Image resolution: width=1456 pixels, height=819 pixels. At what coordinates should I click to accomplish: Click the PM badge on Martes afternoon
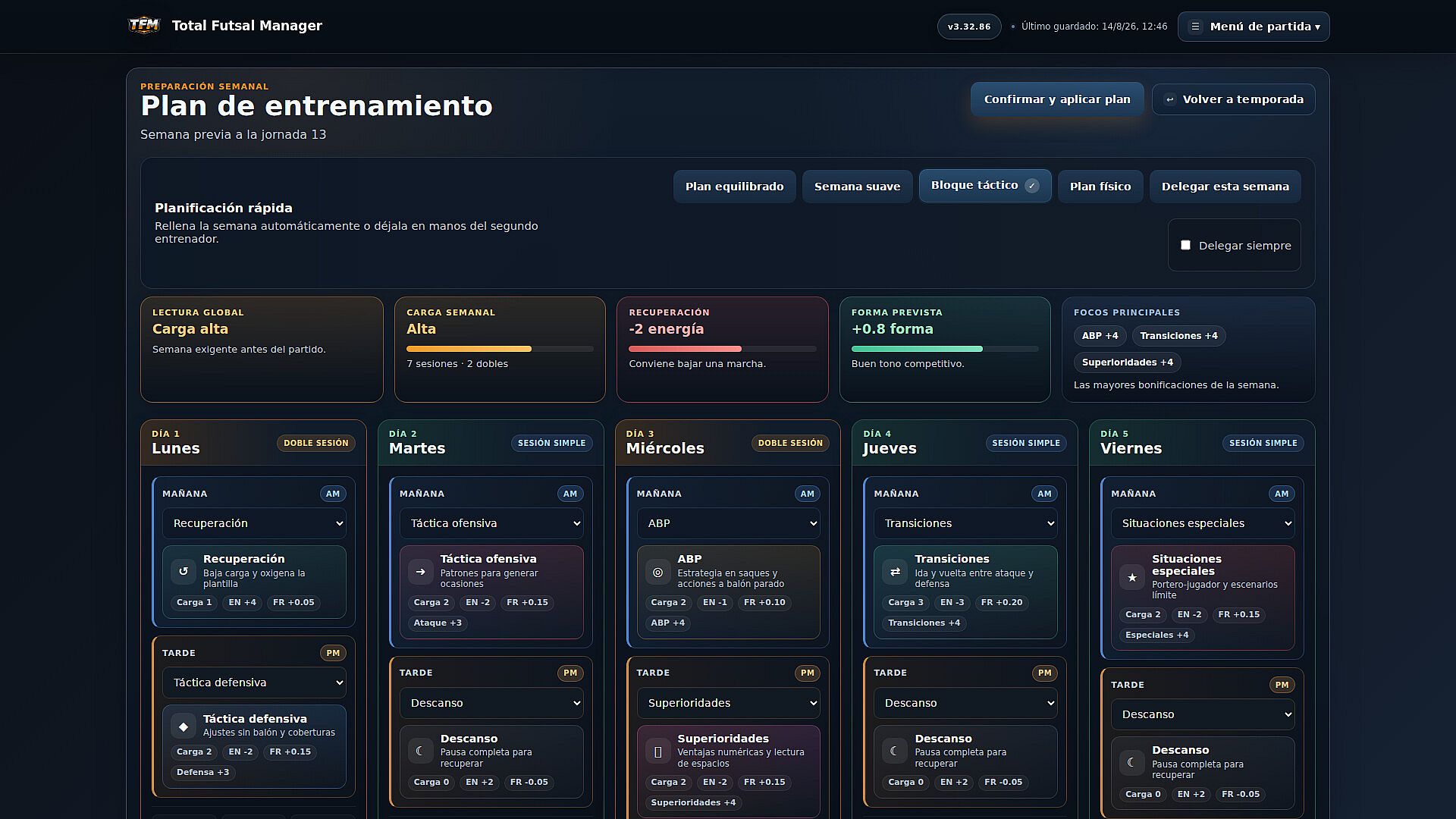click(570, 673)
